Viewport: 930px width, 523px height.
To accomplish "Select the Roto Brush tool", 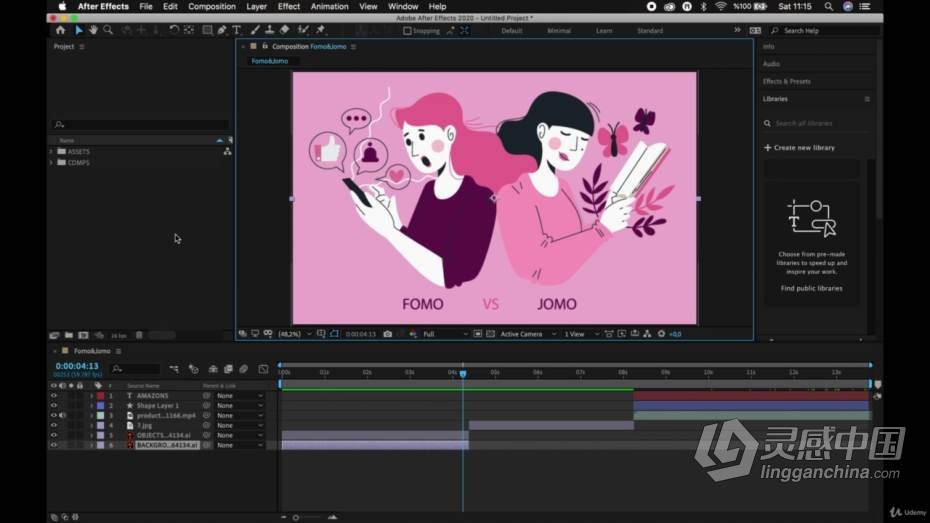I will coord(303,30).
